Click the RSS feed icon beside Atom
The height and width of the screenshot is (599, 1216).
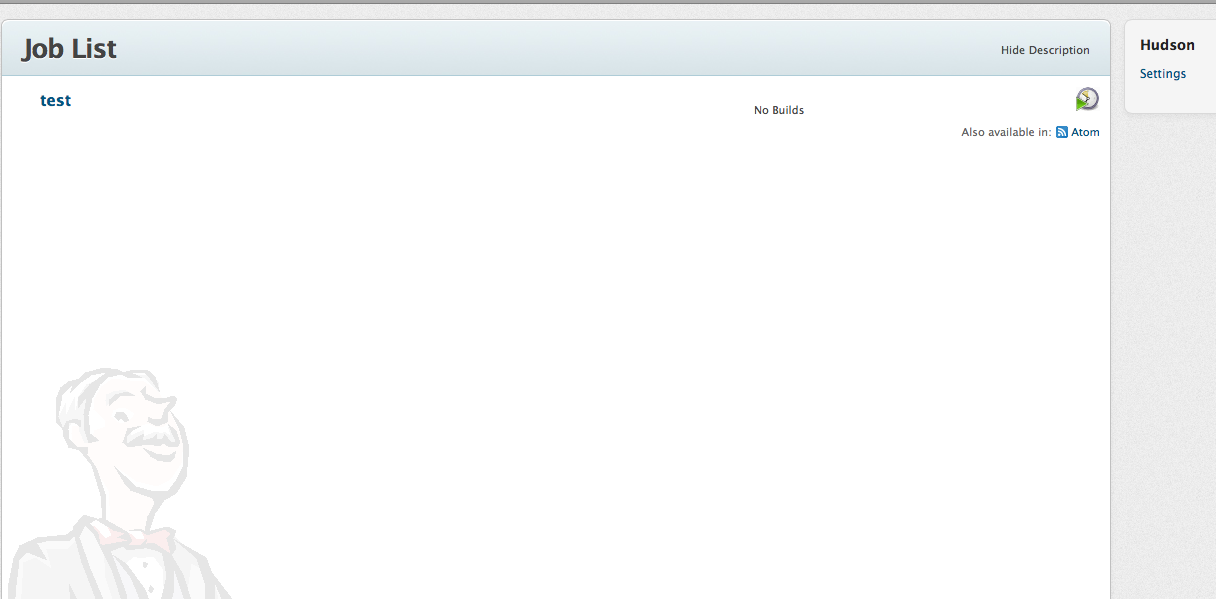[x=1062, y=132]
